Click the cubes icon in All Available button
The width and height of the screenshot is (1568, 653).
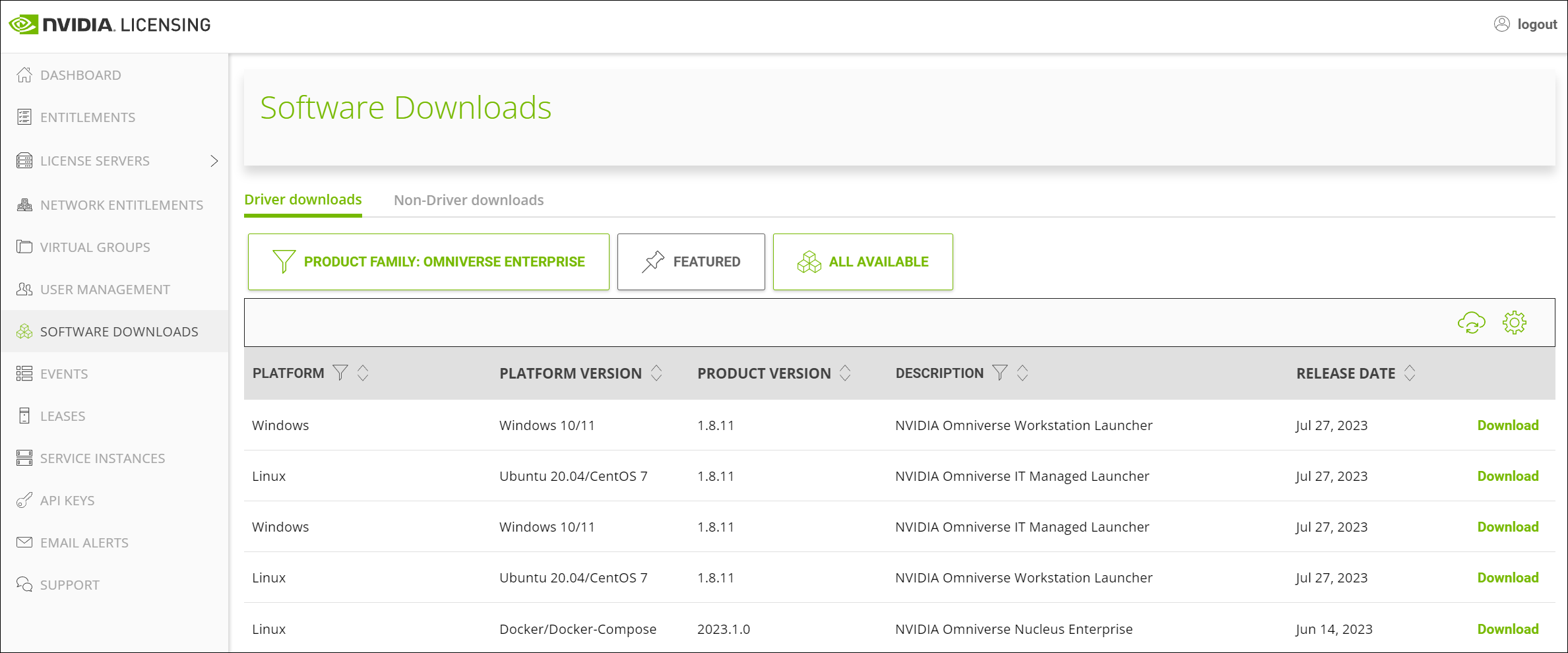click(x=809, y=262)
